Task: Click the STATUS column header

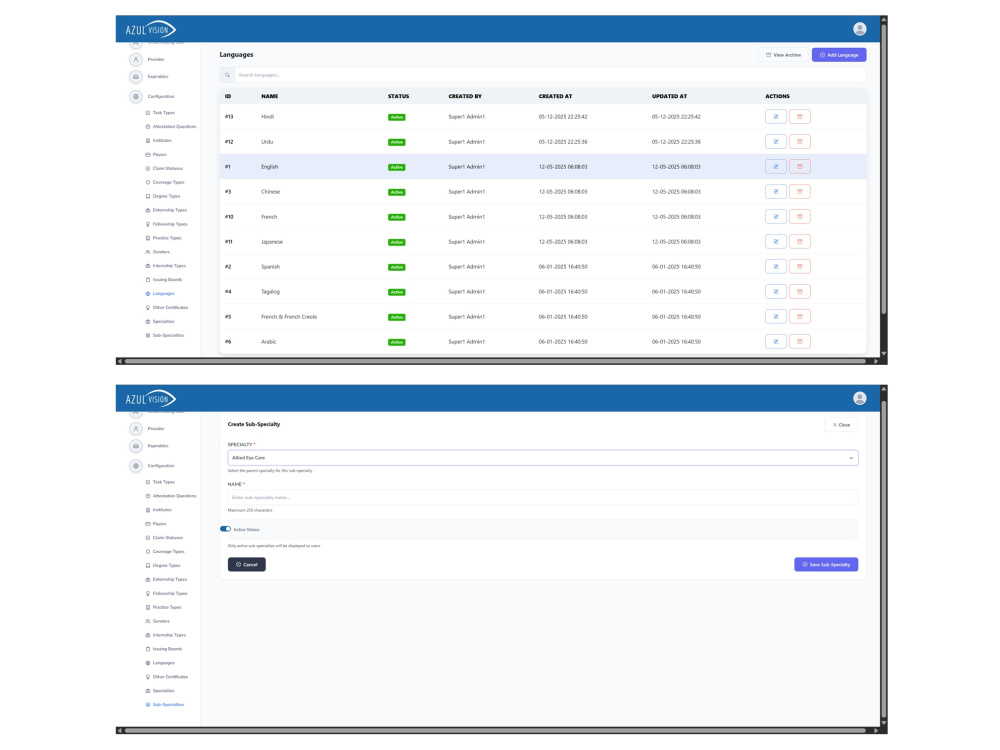Action: pos(398,96)
